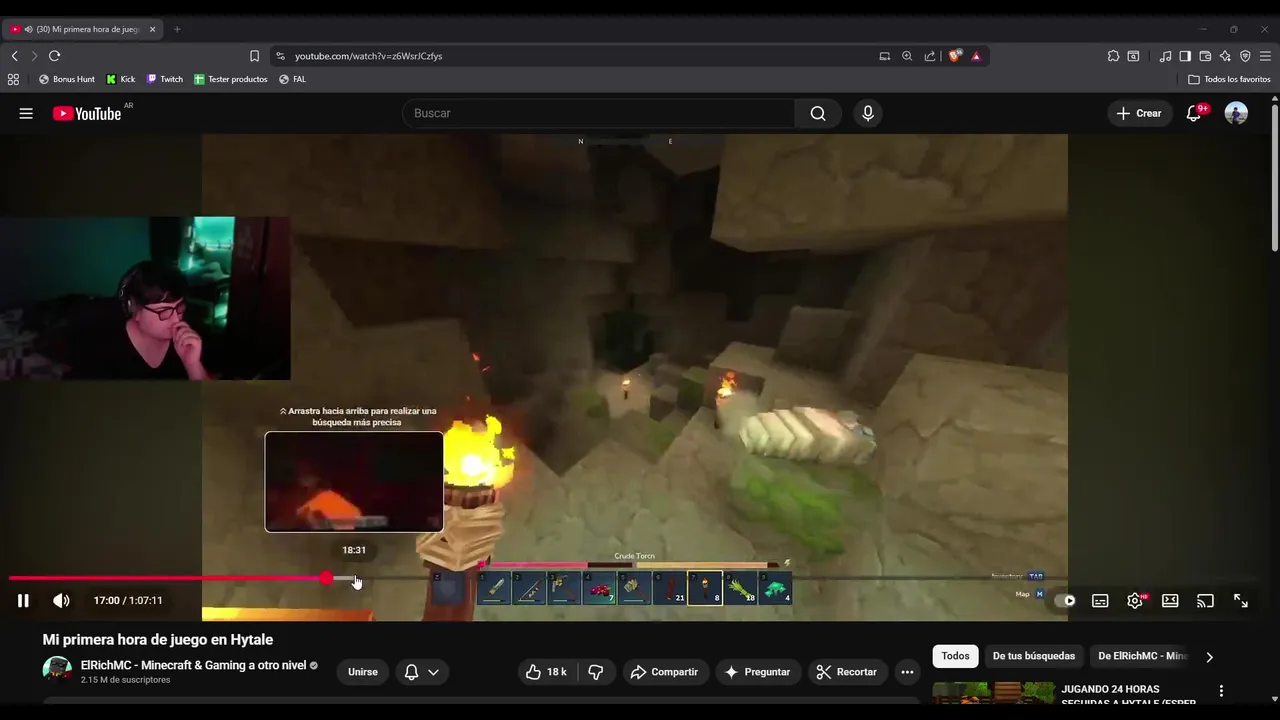1280x720 pixels.
Task: Open Leo AI sparkle icon
Action: 1225,56
